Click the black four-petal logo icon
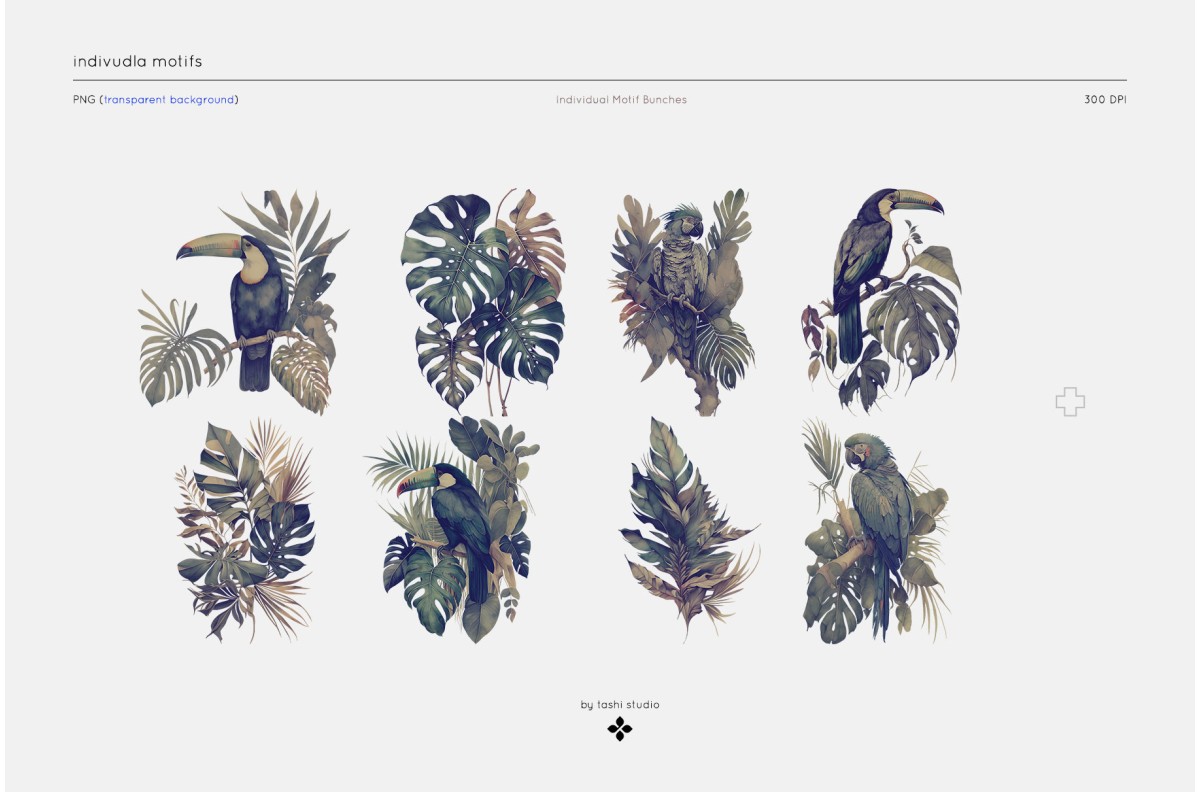1200x792 pixels. [x=620, y=729]
